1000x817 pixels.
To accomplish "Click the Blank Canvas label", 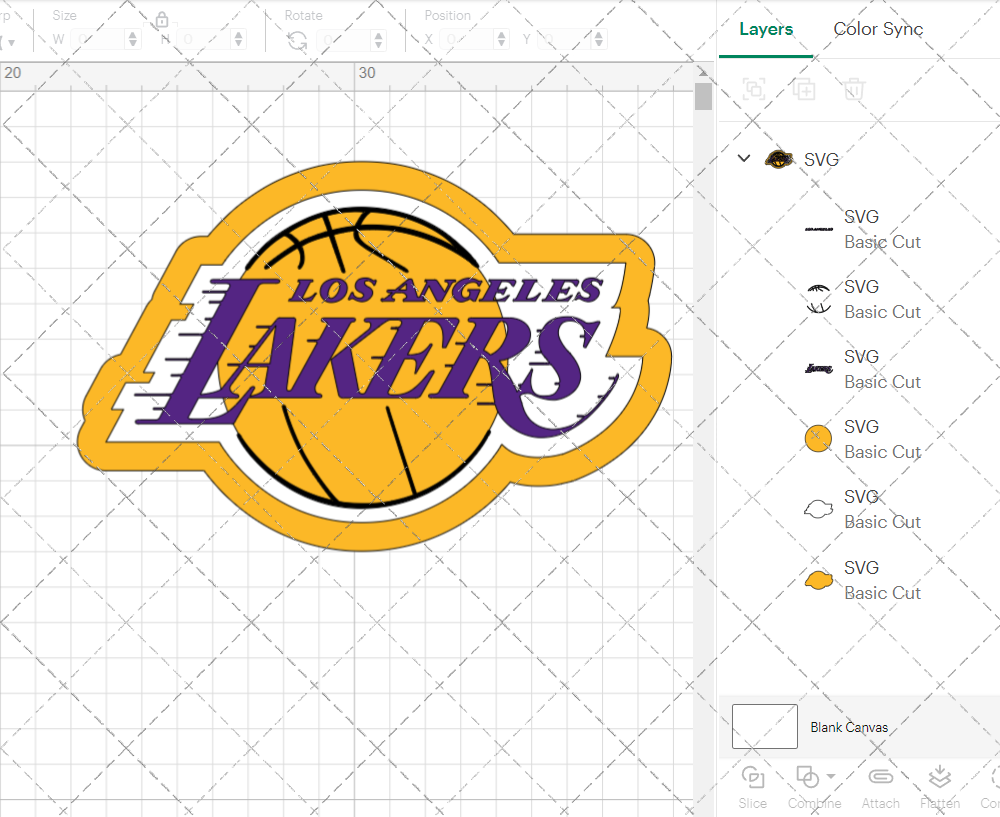I will pos(849,727).
